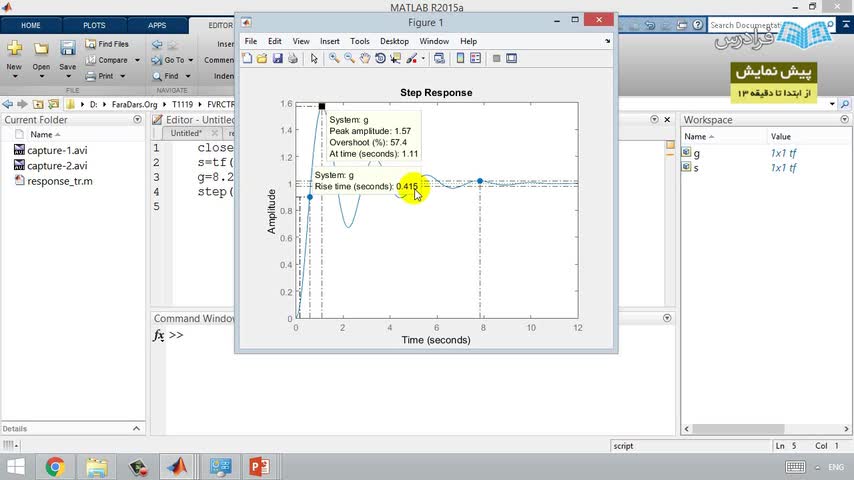Select the Brush data tool
The image size is (854, 480).
click(412, 58)
